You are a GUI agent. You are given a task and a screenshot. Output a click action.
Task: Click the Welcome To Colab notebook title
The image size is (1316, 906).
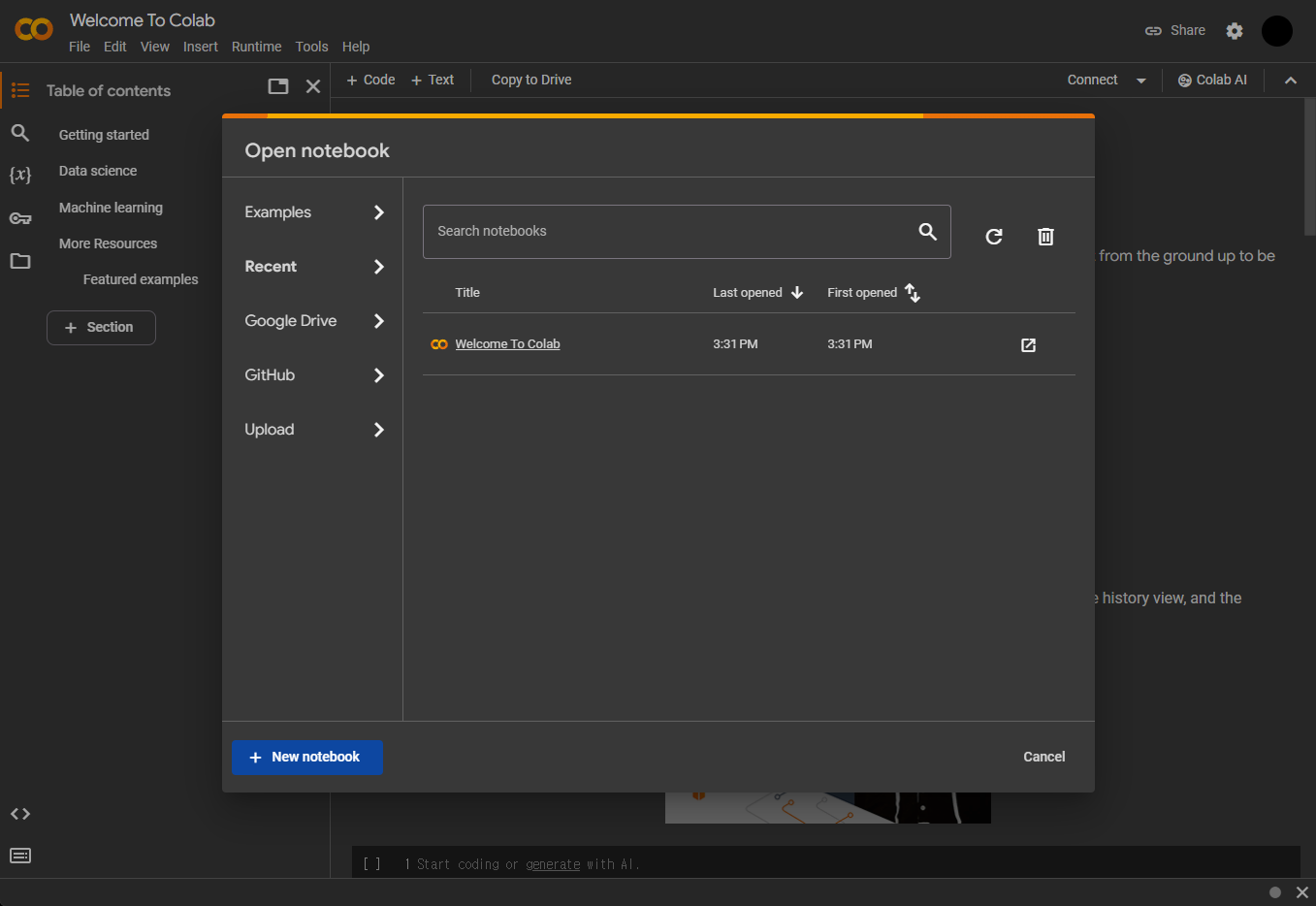pyautogui.click(x=507, y=344)
